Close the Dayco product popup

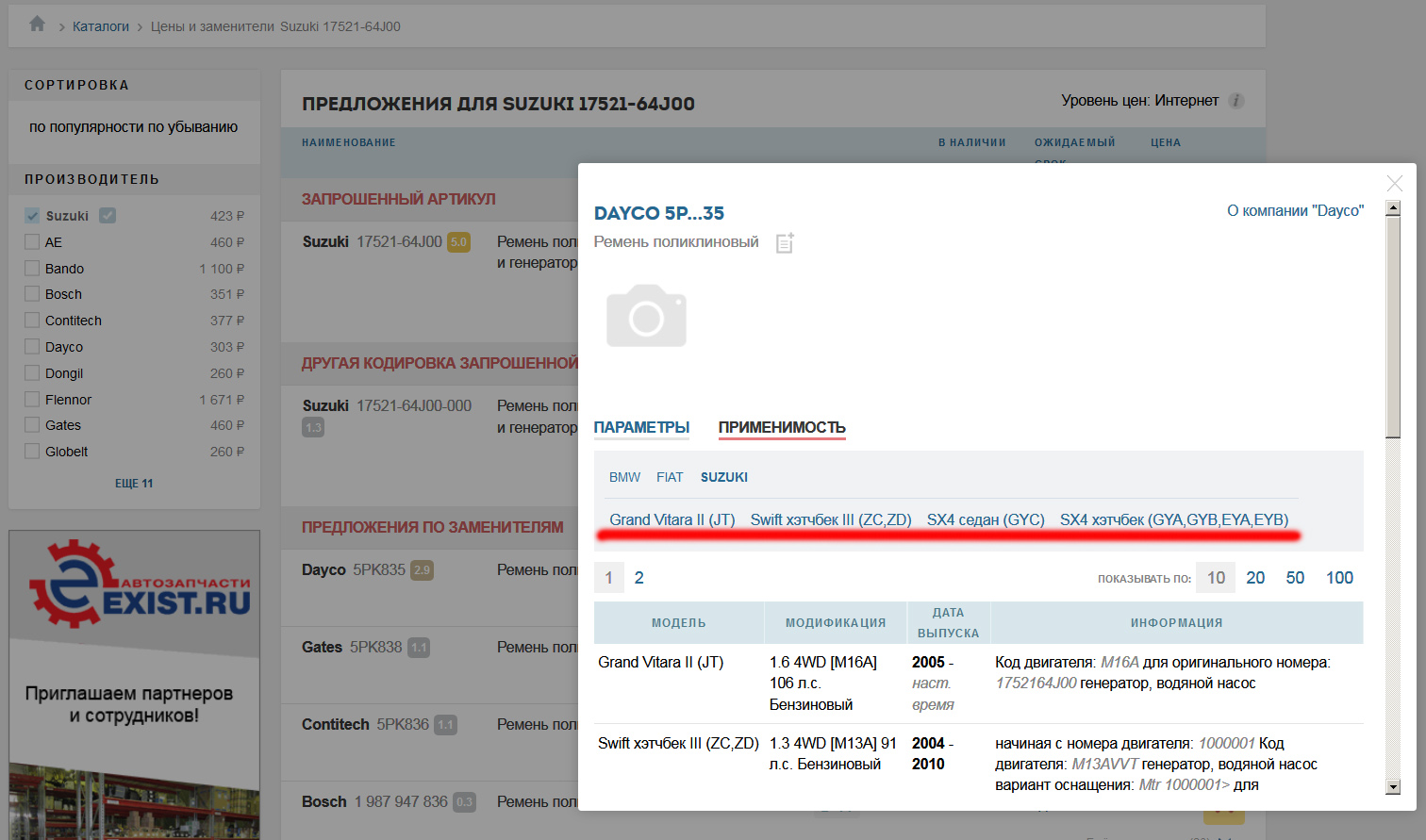pyautogui.click(x=1394, y=184)
